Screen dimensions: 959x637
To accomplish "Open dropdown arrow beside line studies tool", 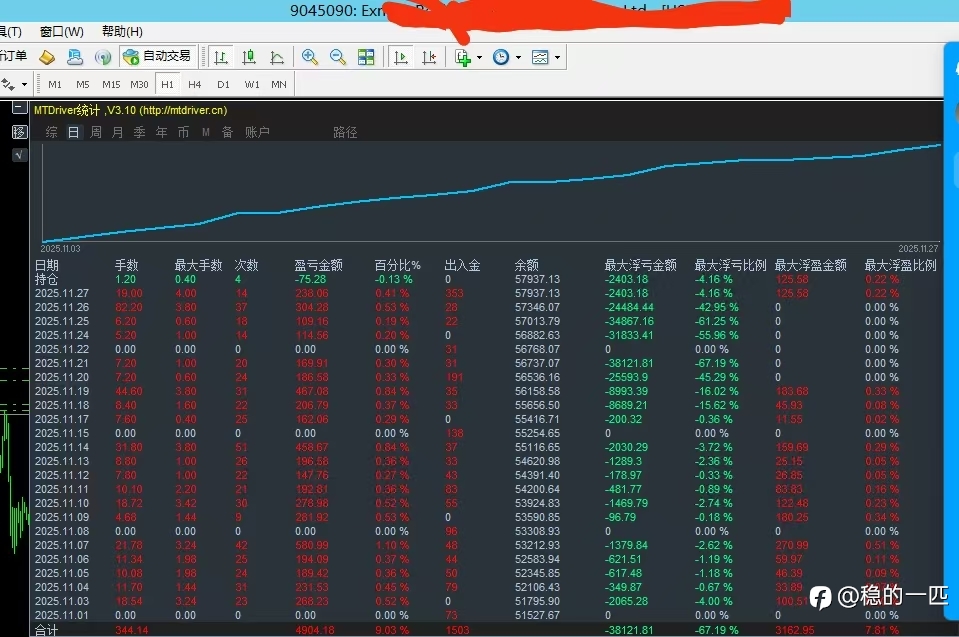I will point(24,84).
